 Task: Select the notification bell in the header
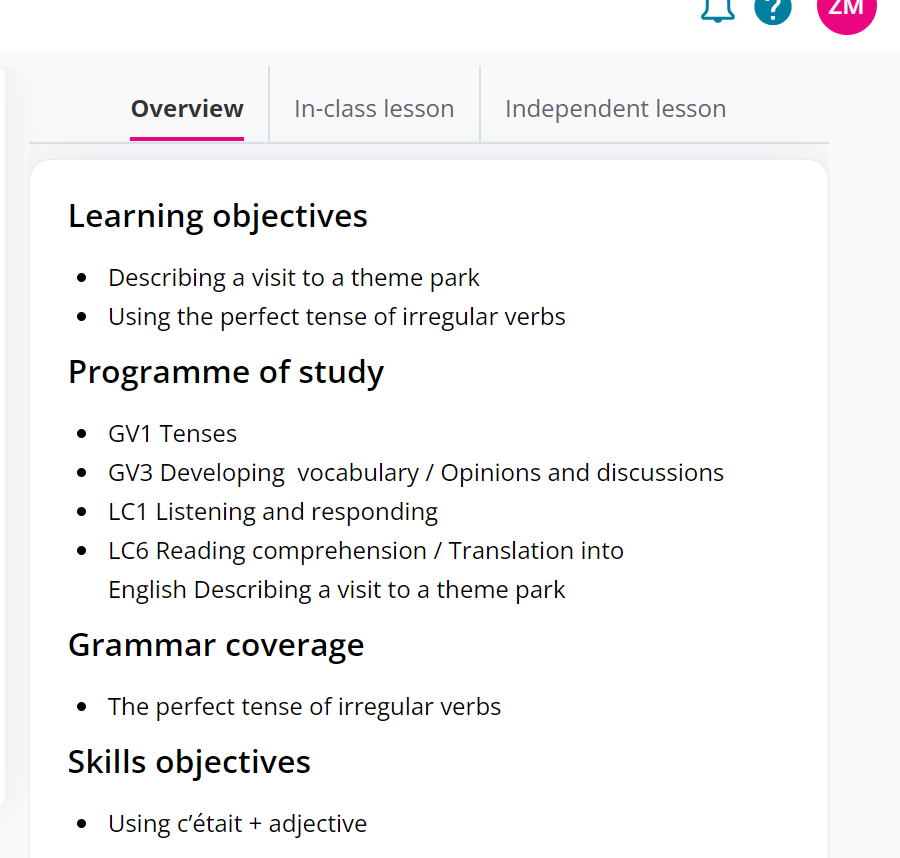point(717,10)
